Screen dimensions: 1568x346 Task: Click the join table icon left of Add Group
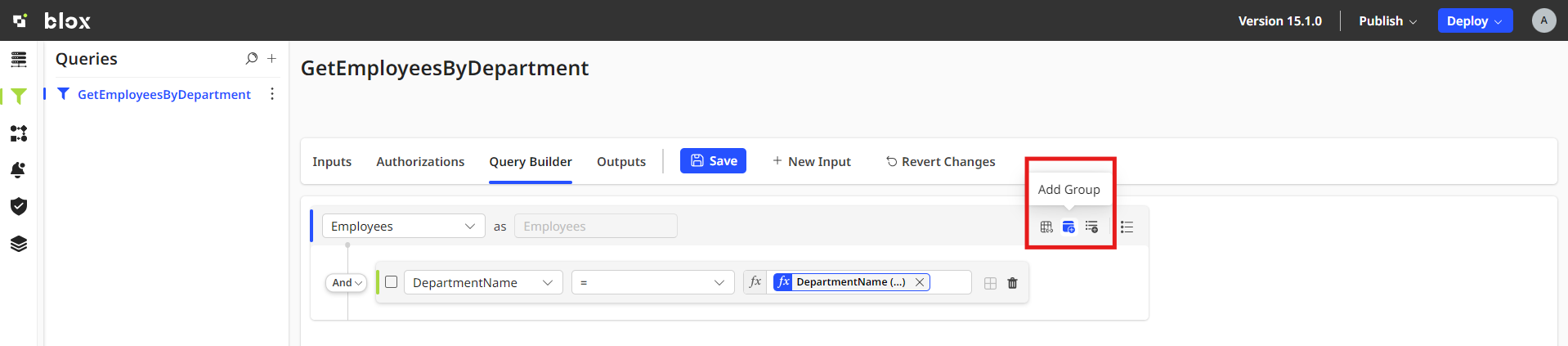point(1046,227)
